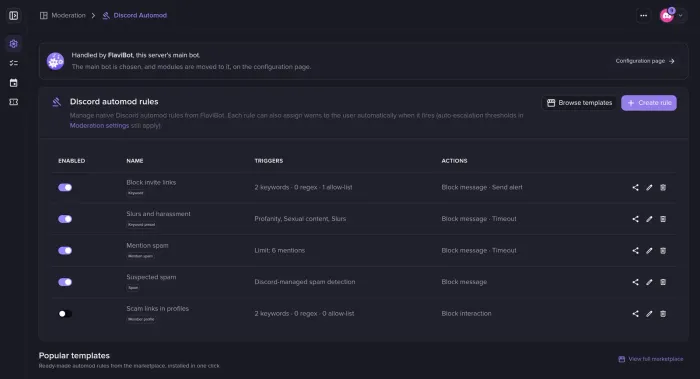The height and width of the screenshot is (379, 700).
Task: Expand the sidebar panel toggle icon
Action: tap(13, 16)
